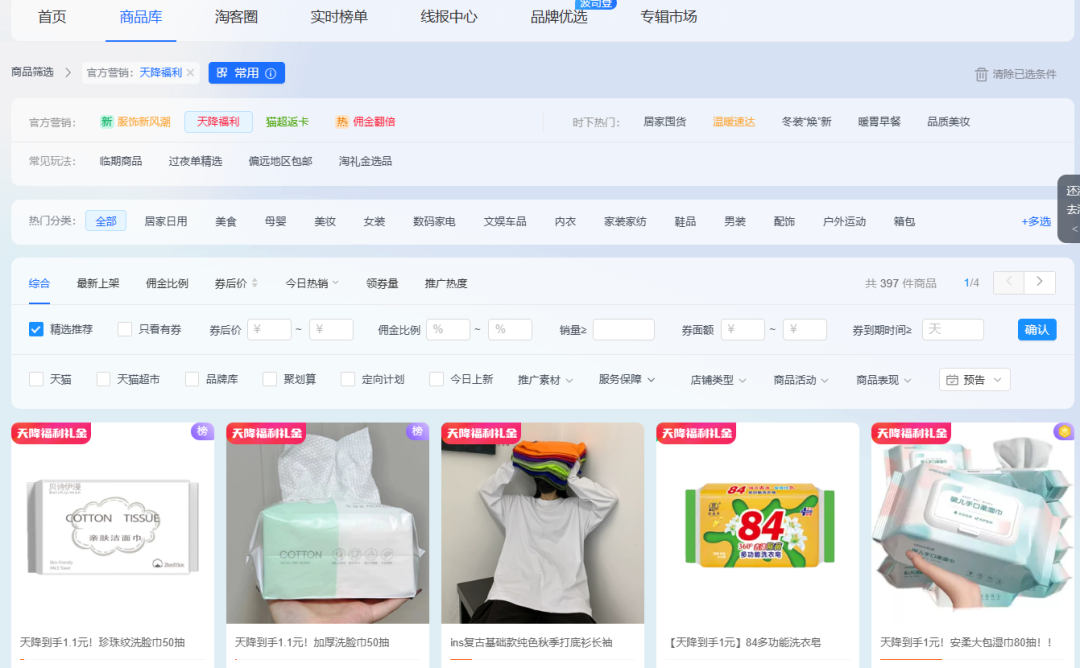Click 天降福利礼金 label on ins复古打底衫 card
Screen dimensions: 1080x668
click(481, 433)
